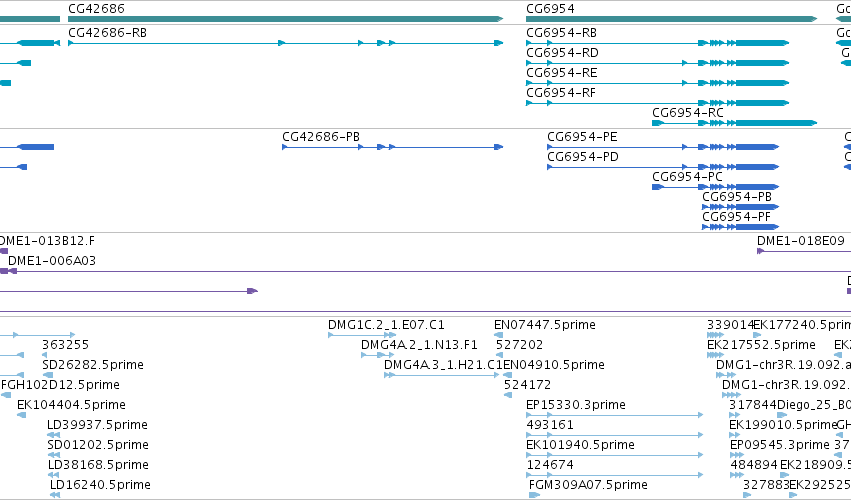Click the CG6954-PE protein label
This screenshot has height=500, width=851.
pyautogui.click(x=582, y=137)
